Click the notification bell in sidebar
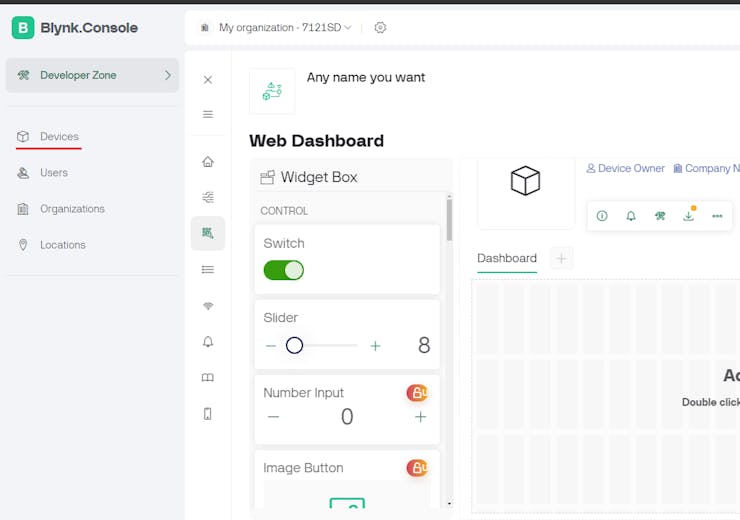Screen dimensions: 740x520 coord(208,341)
